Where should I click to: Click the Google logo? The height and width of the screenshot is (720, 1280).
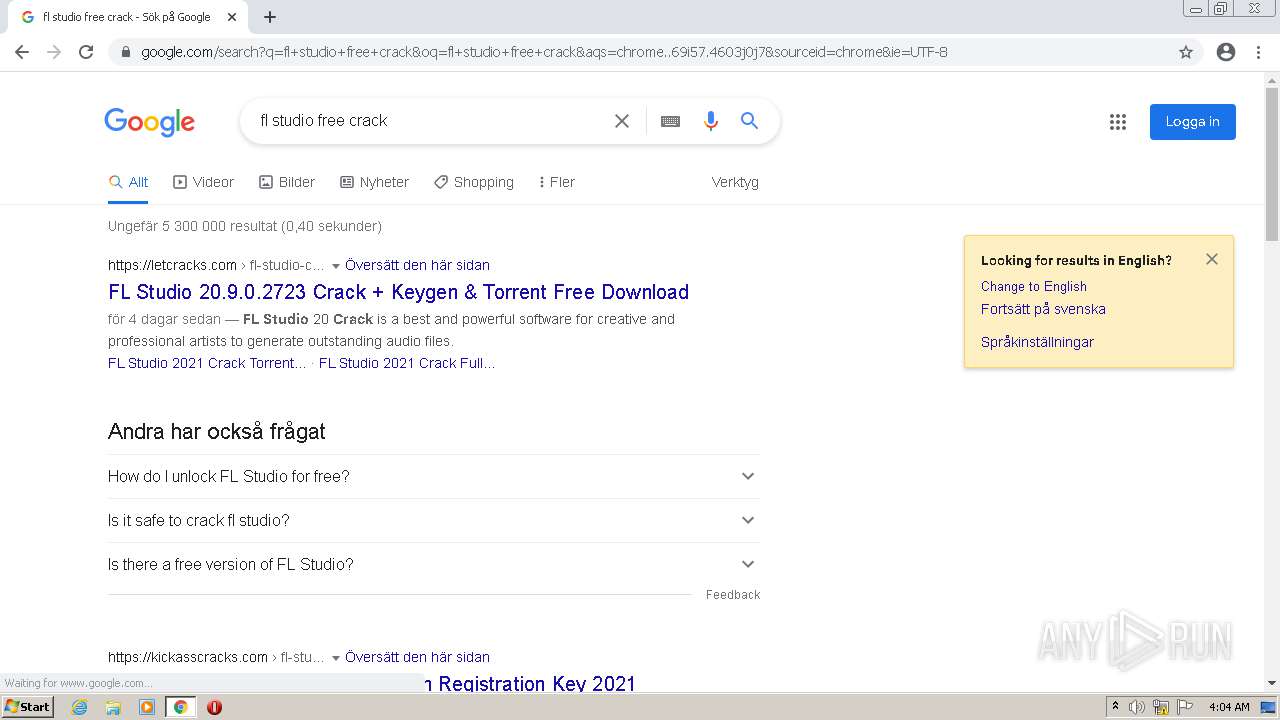[x=150, y=122]
